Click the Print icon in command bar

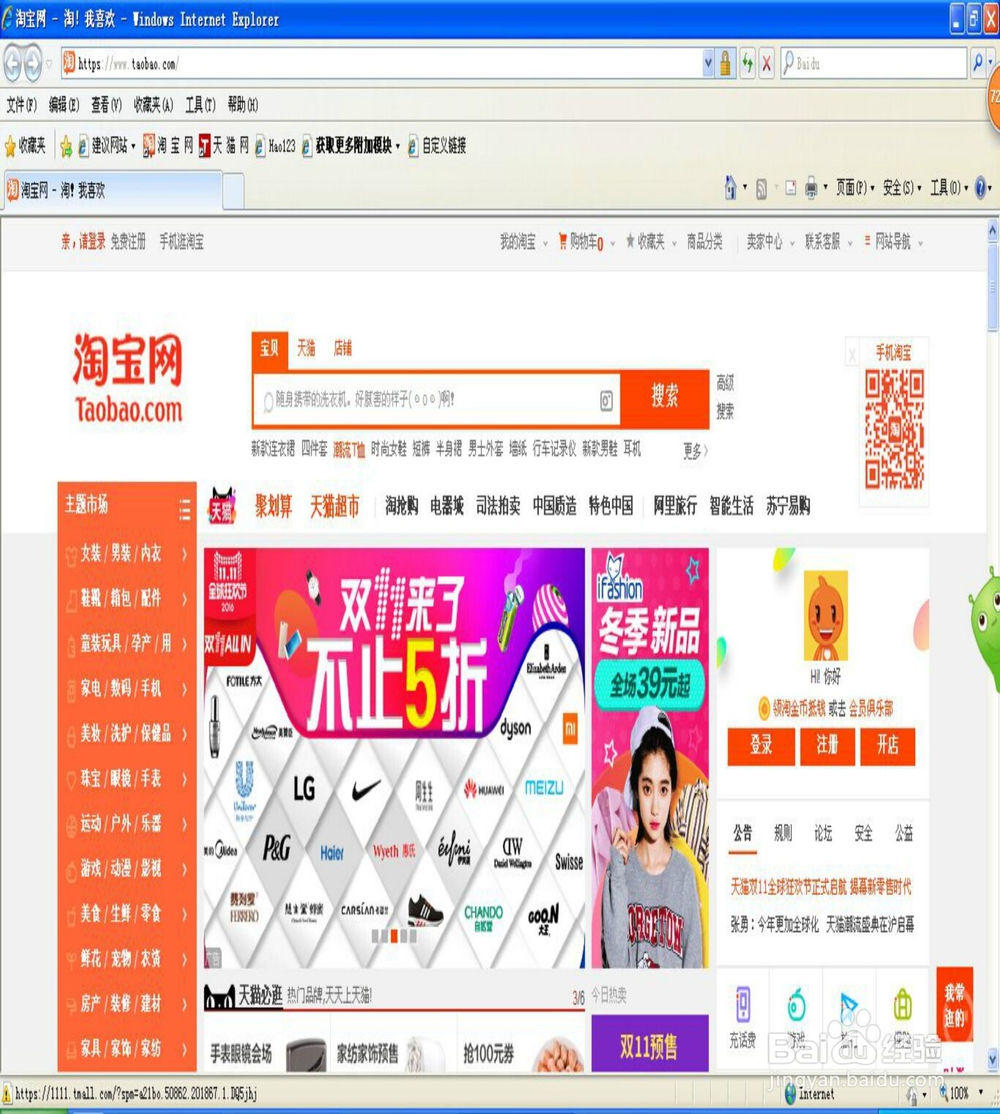point(811,188)
